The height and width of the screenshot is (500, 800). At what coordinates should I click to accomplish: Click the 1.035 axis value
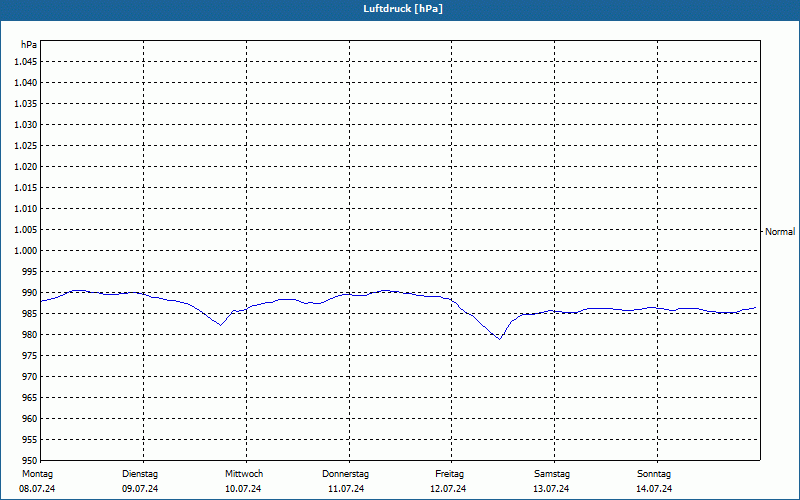26,104
